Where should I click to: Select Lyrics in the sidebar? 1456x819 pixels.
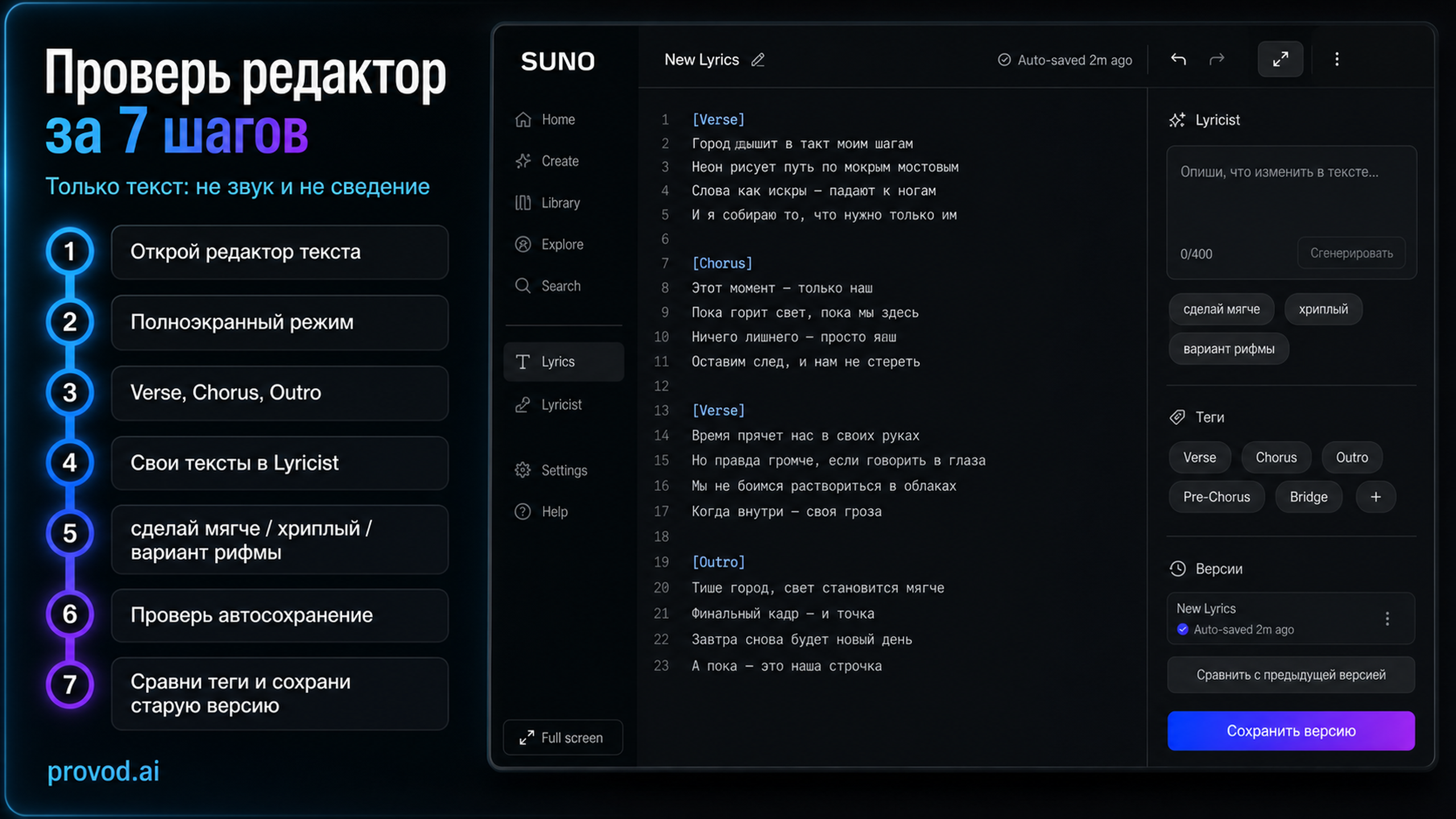pyautogui.click(x=564, y=362)
